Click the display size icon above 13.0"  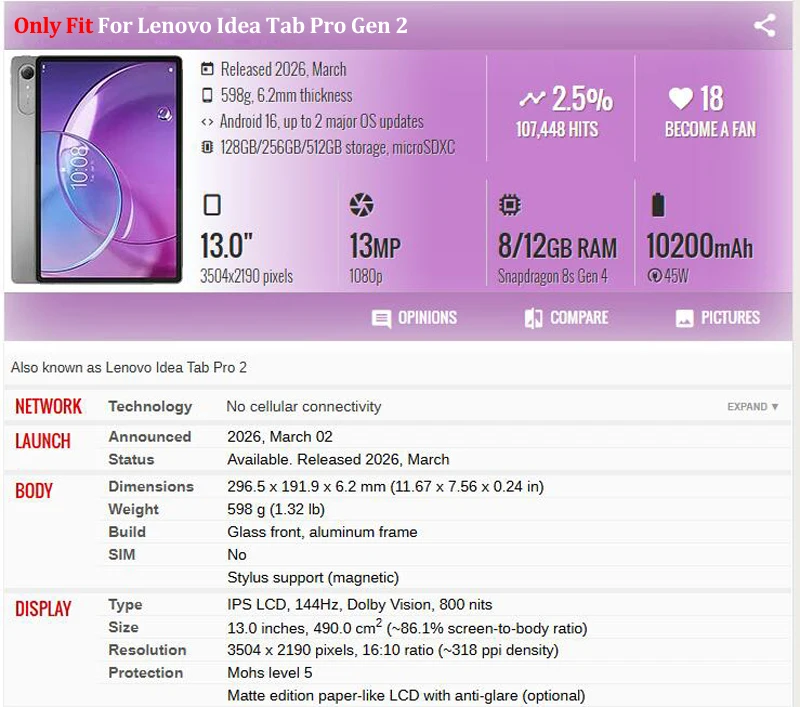[x=212, y=205]
